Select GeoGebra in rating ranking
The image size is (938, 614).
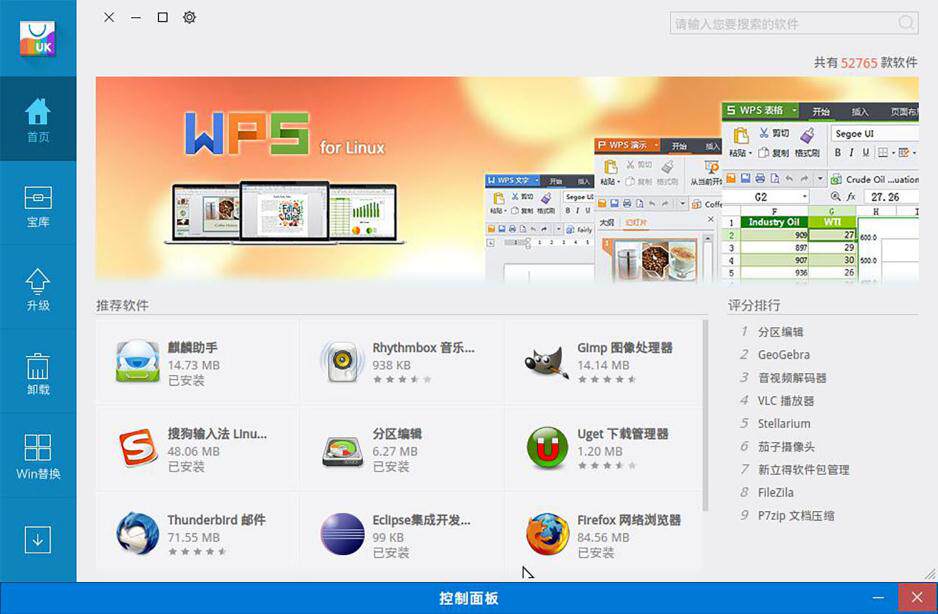[784, 355]
